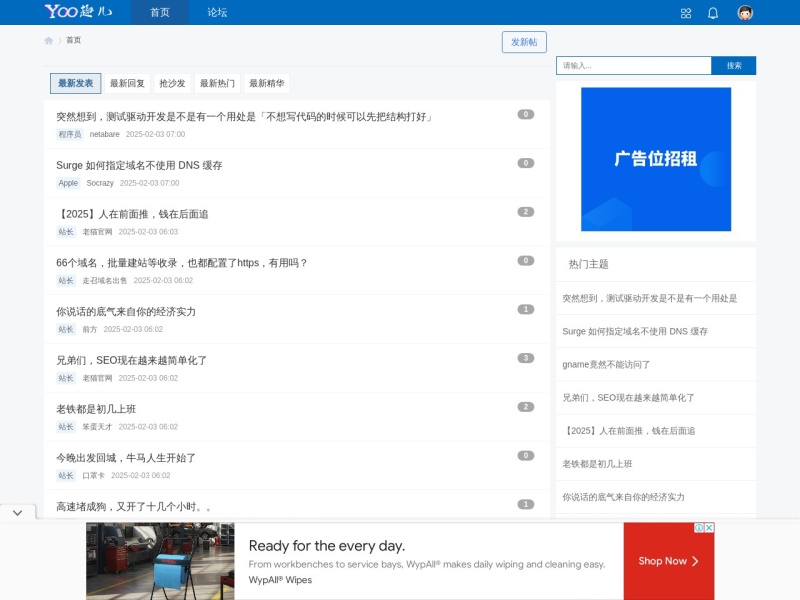
Task: Open post 66个域名，批量建站等收录
Action: (x=182, y=263)
